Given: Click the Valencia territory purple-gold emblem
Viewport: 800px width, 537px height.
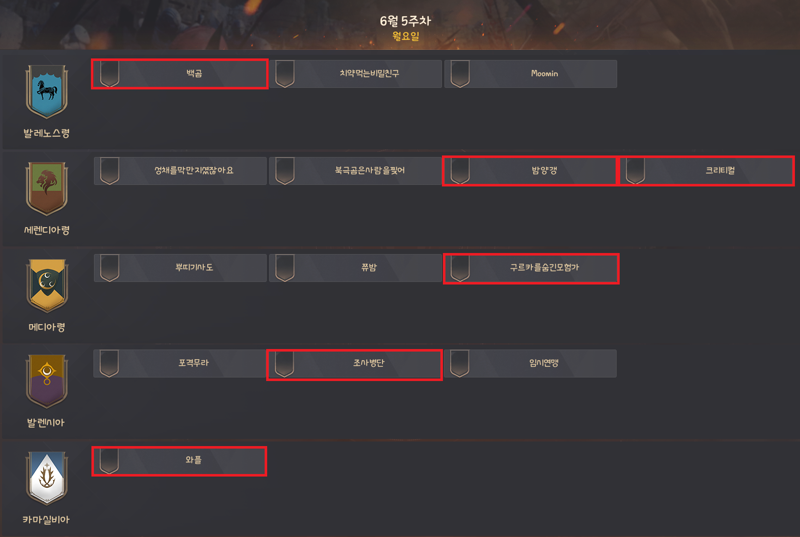Looking at the screenshot, I should [46, 381].
